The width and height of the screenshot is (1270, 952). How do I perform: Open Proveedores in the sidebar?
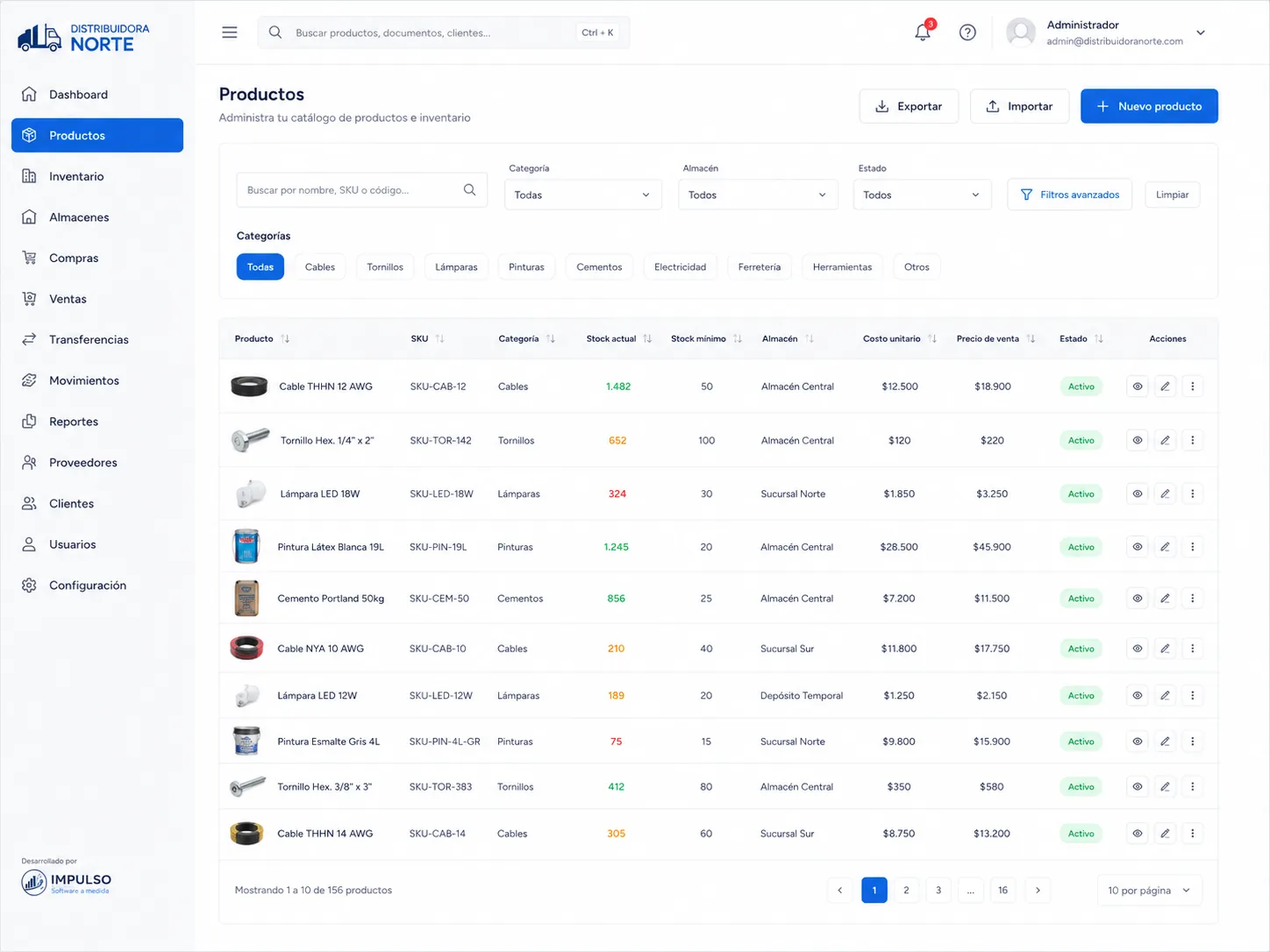(97, 463)
